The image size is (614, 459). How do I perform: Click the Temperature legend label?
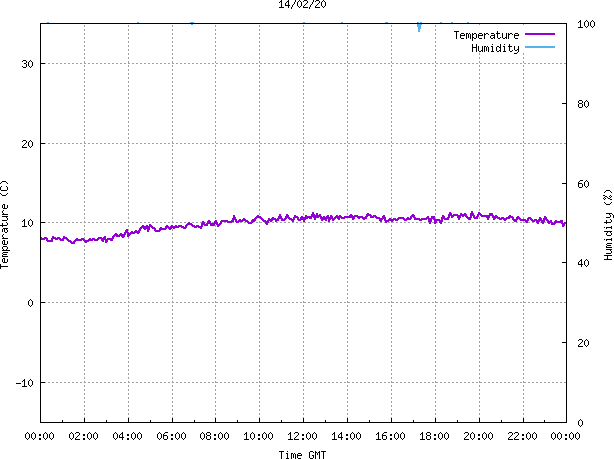486,35
